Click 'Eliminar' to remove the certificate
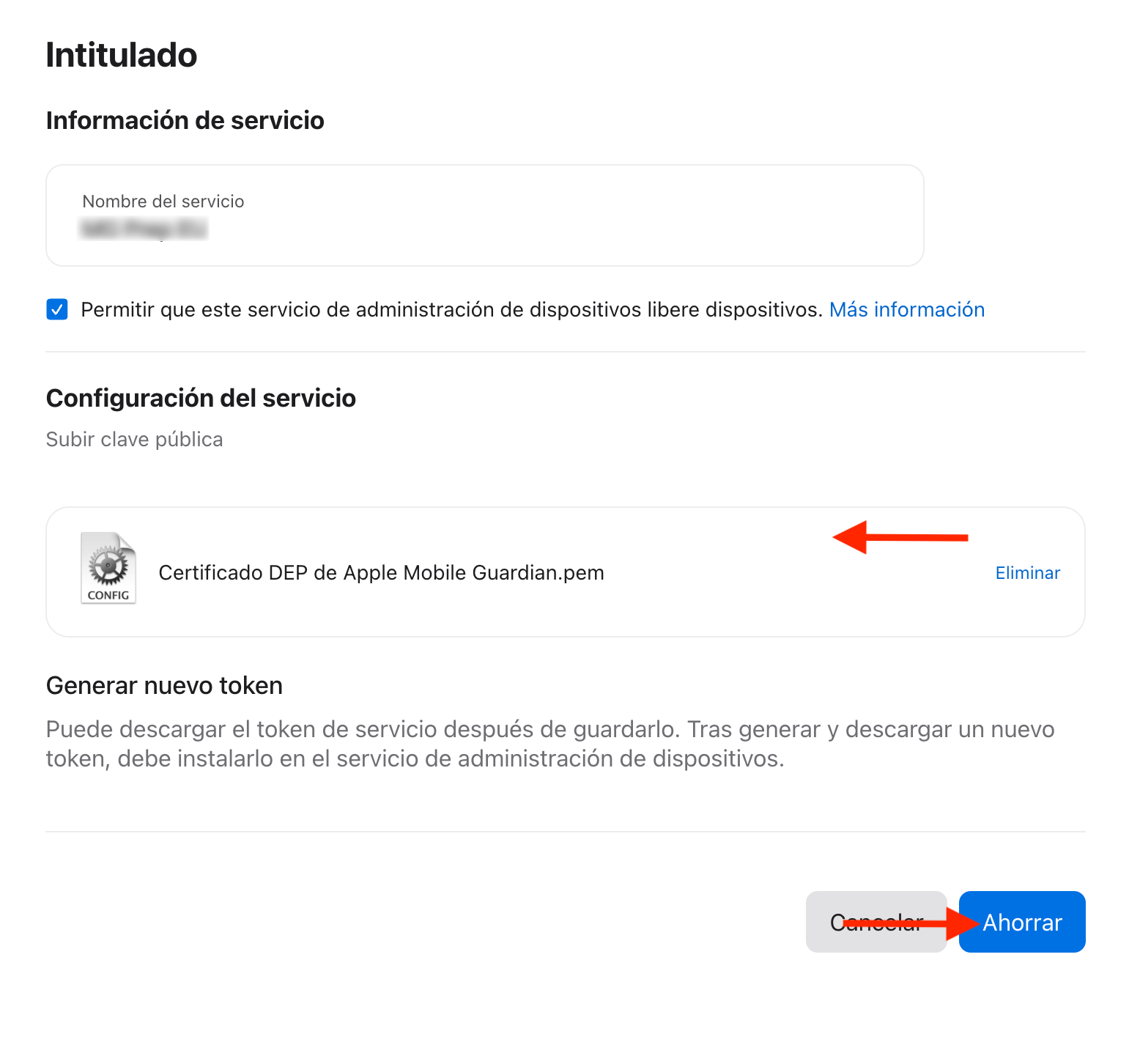The width and height of the screenshot is (1140, 1064). [1027, 573]
